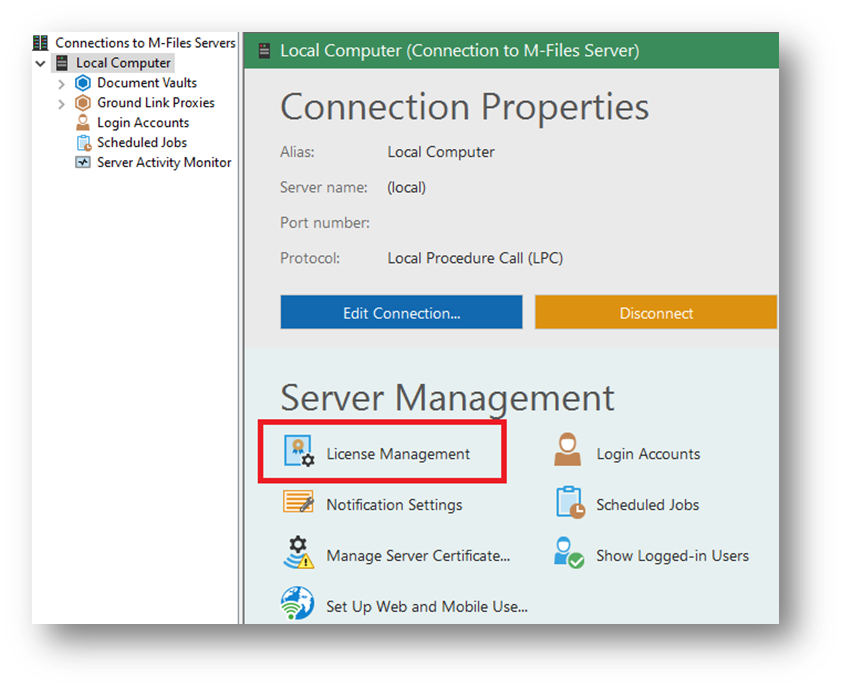This screenshot has width=844, height=689.
Task: Click the Scheduled Jobs icon in tree
Action: (84, 143)
